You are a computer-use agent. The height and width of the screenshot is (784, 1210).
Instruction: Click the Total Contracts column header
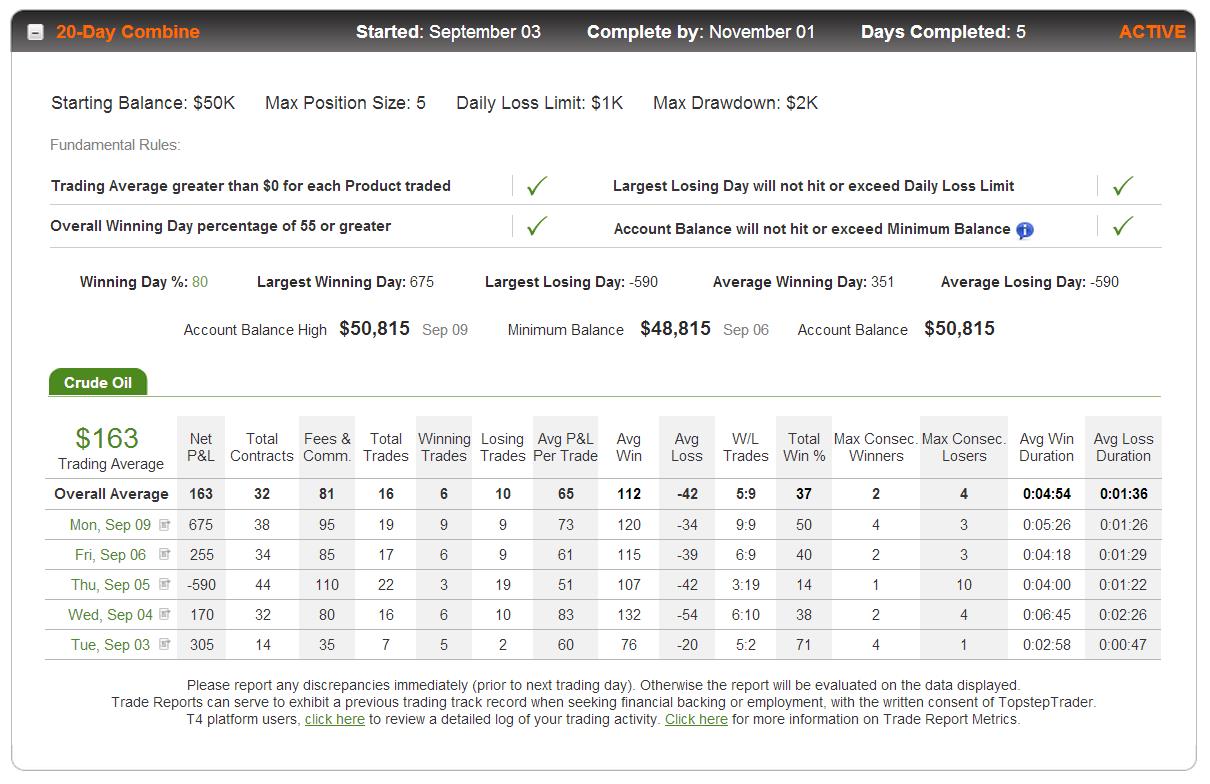pos(262,447)
